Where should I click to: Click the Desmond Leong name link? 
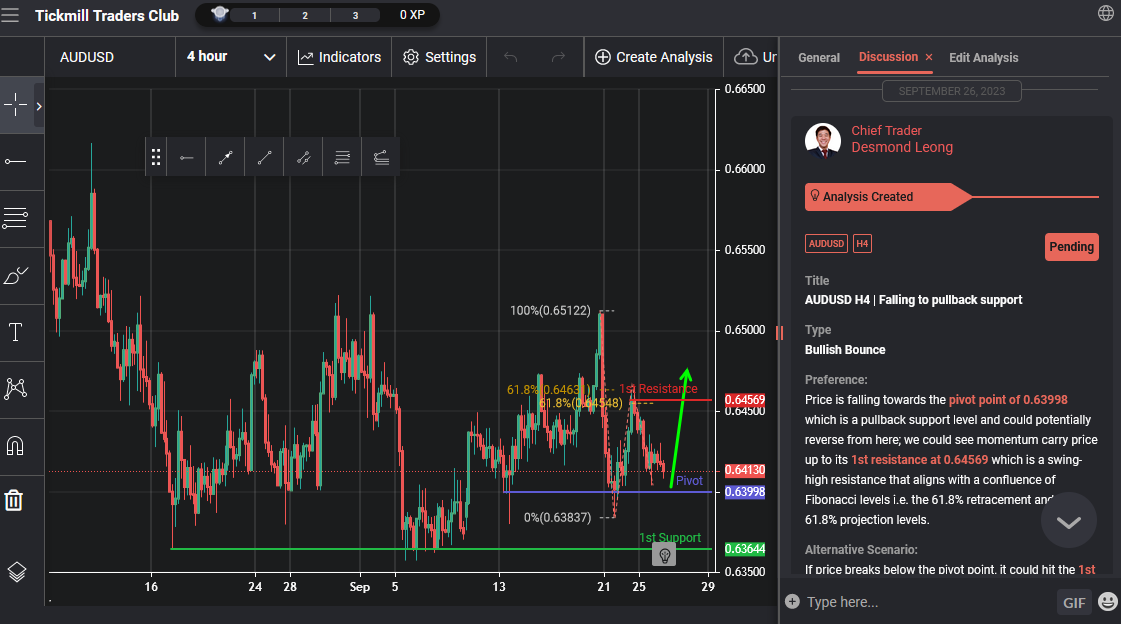tap(902, 147)
